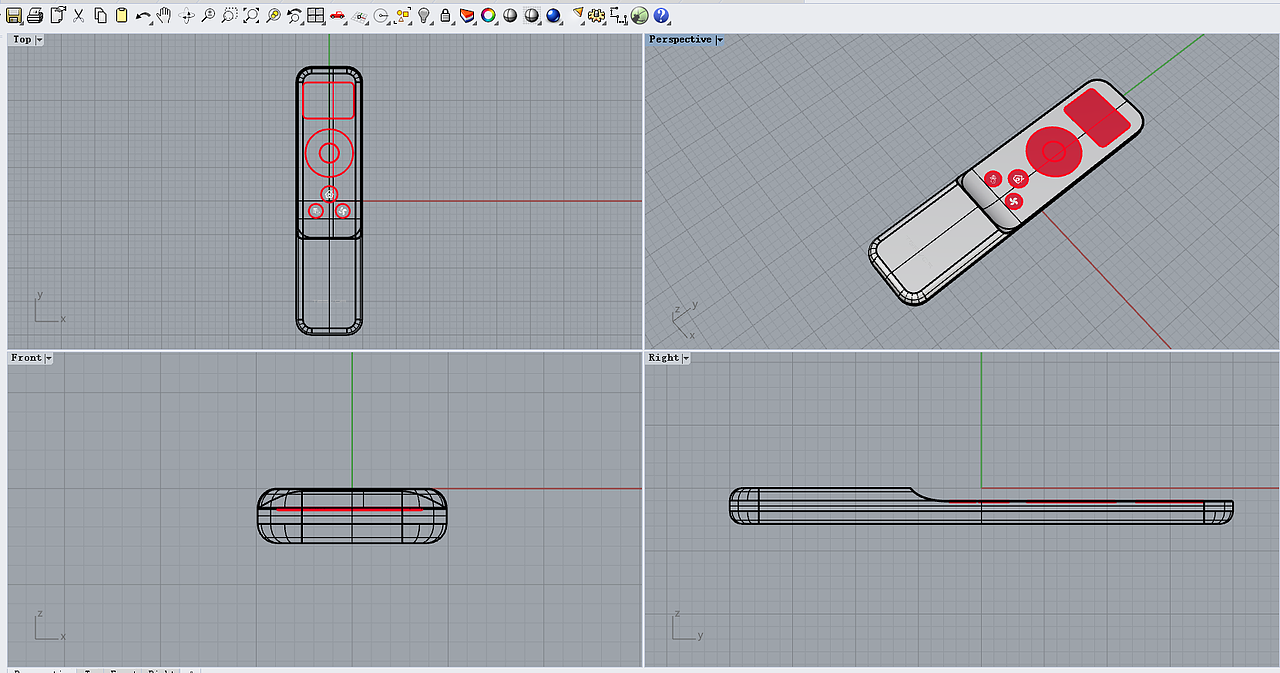The image size is (1280, 673).
Task: Launch Grasshopper from the green icon
Action: pos(640,15)
